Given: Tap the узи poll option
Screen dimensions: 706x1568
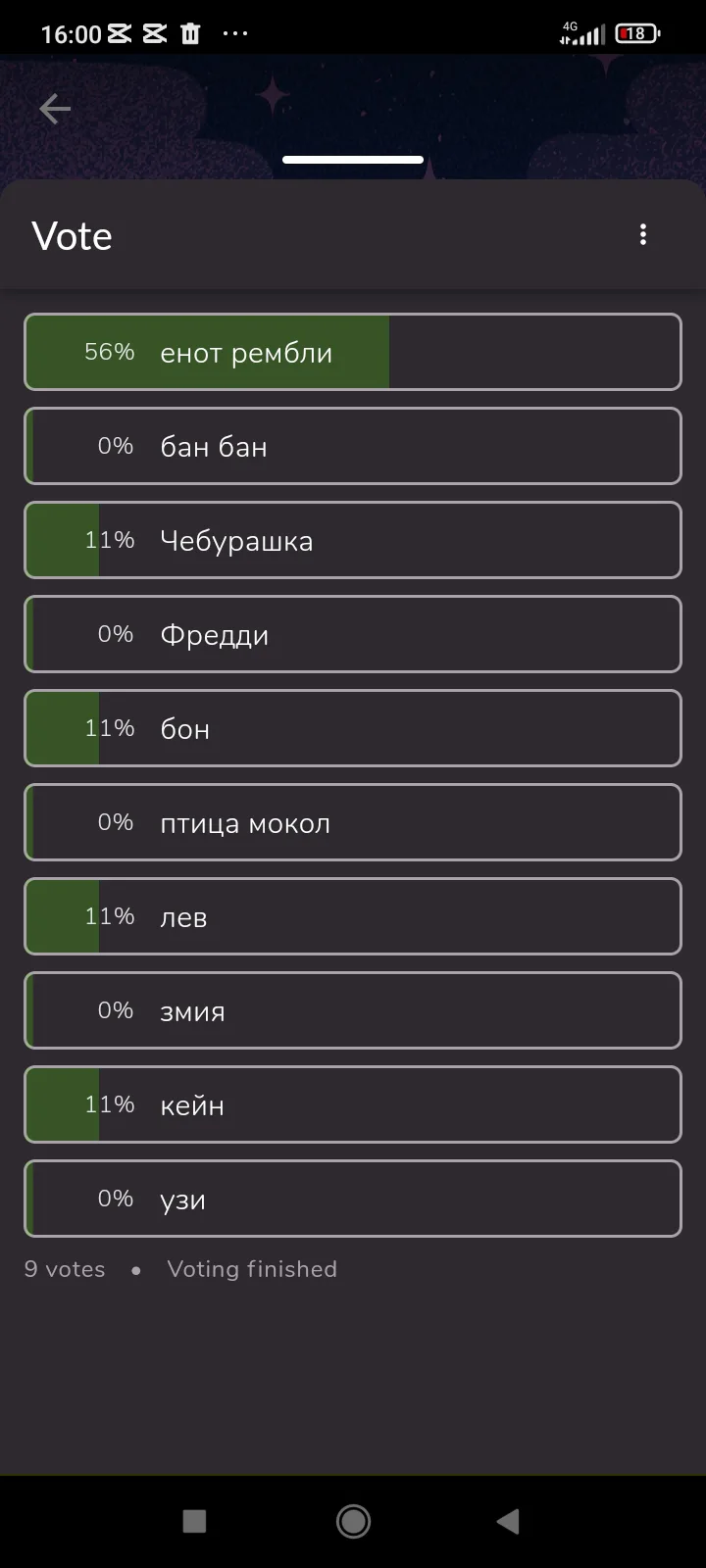Looking at the screenshot, I should (x=353, y=1199).
